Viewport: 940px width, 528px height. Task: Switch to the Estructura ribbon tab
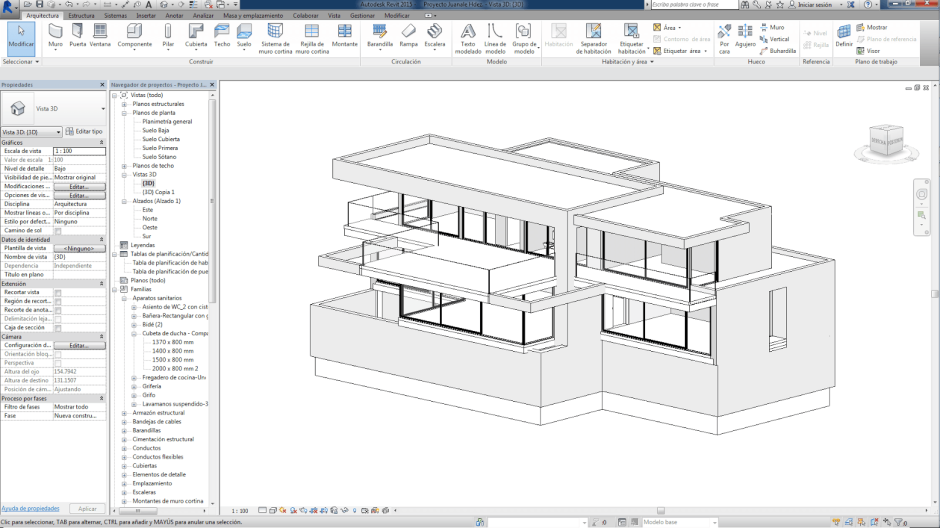click(x=81, y=16)
